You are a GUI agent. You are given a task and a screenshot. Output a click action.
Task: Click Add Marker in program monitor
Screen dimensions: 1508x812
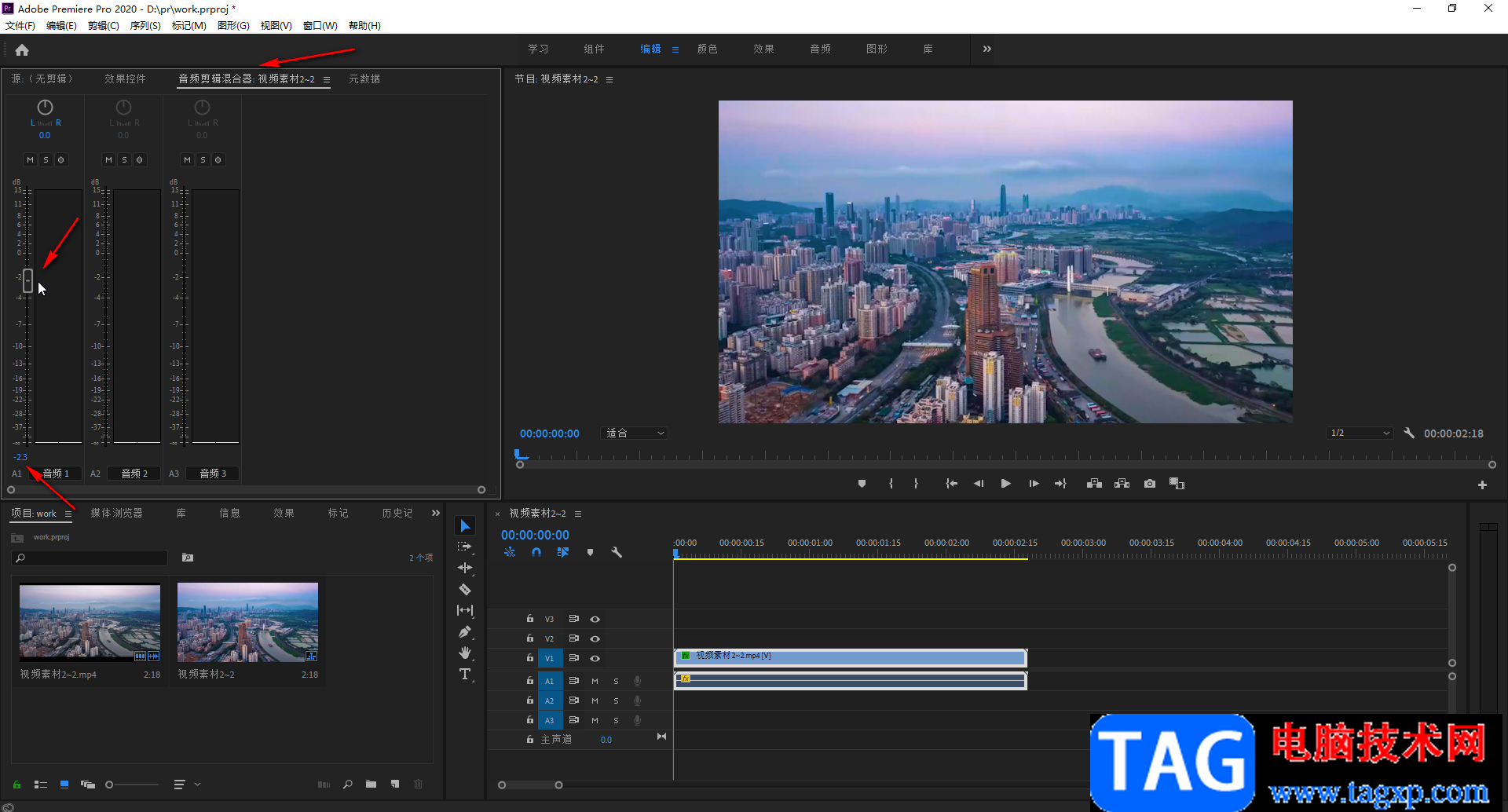click(862, 484)
